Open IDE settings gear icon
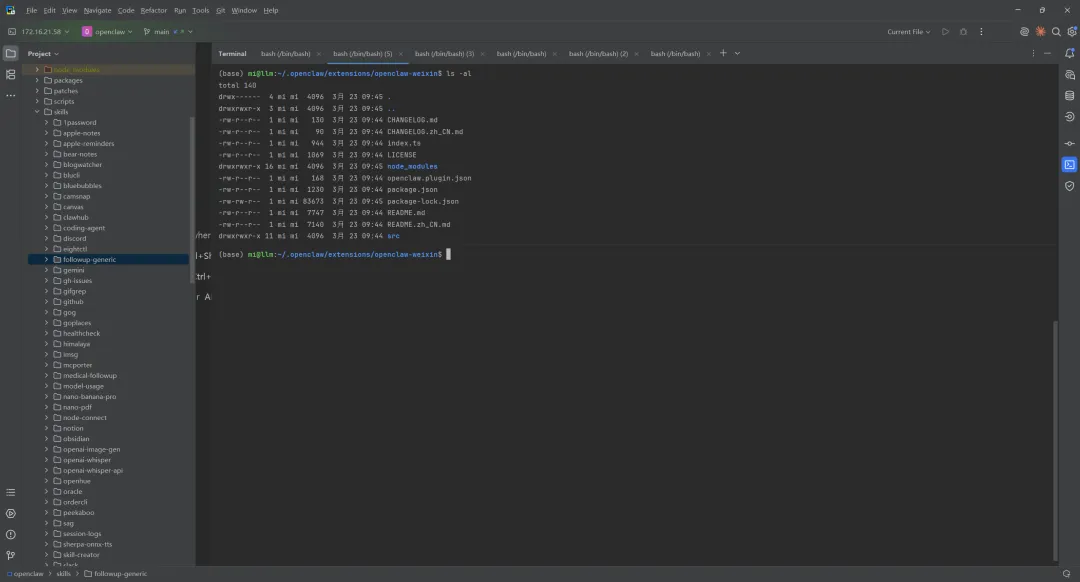The height and width of the screenshot is (582, 1080). (1072, 32)
